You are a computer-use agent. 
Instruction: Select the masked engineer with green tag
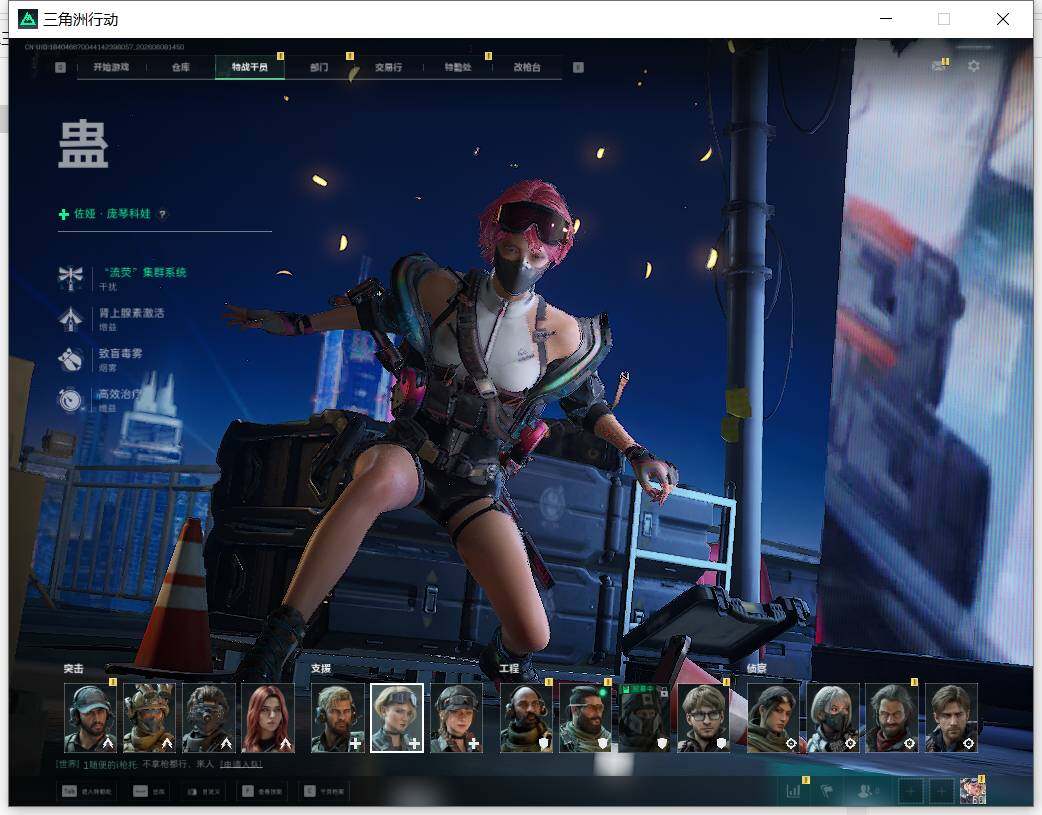[644, 718]
